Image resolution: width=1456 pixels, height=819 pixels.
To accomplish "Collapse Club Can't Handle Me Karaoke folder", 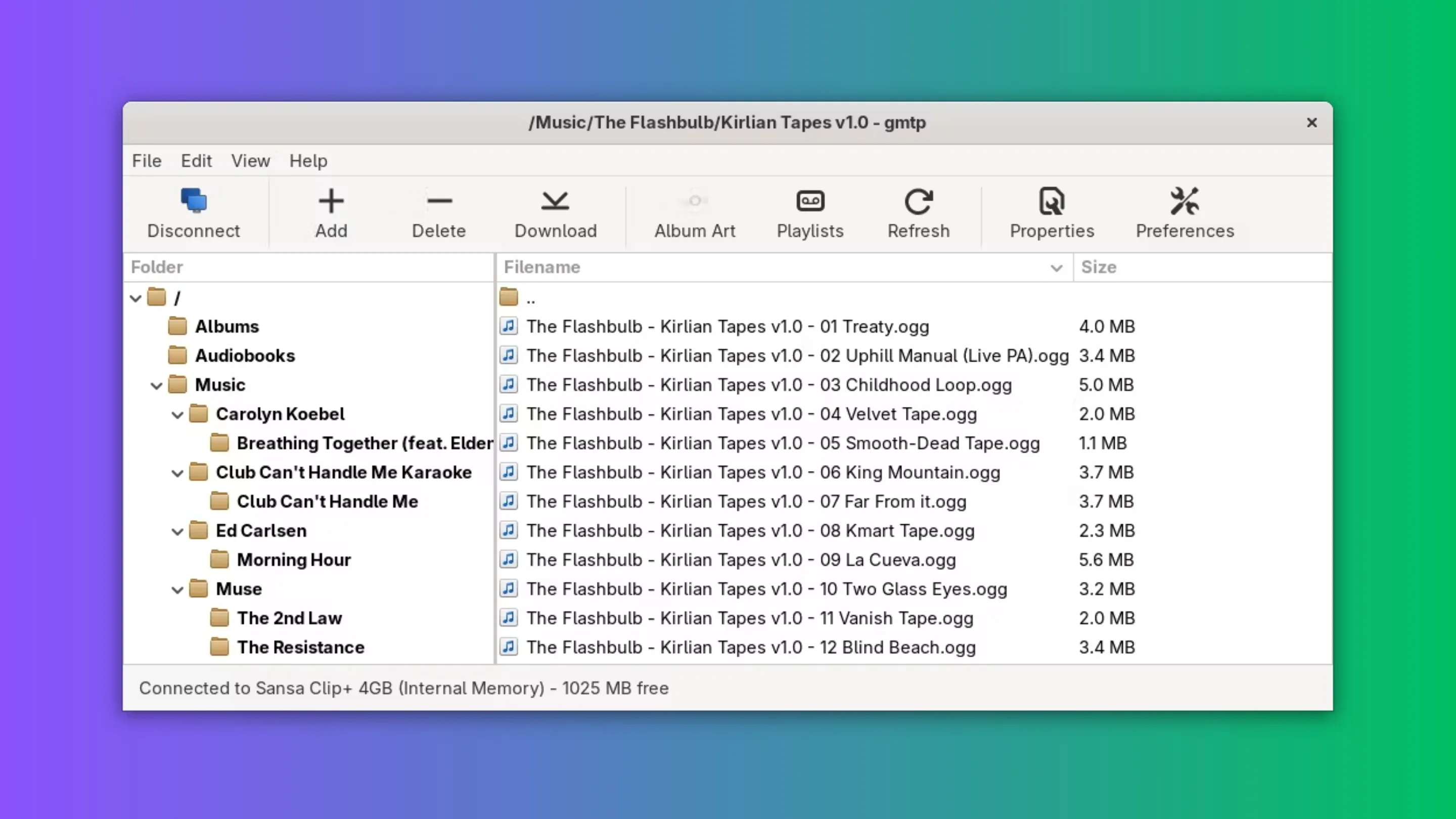I will [x=177, y=473].
